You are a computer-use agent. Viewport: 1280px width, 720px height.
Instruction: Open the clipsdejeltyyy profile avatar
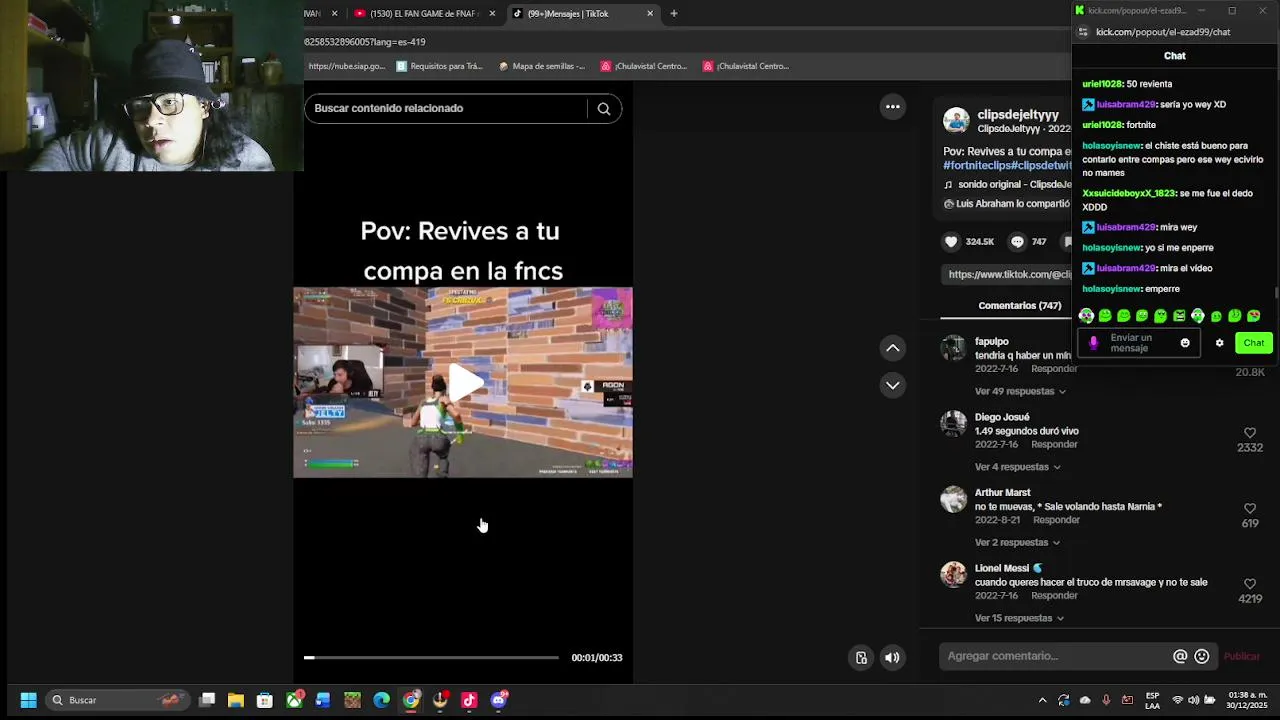pos(956,121)
